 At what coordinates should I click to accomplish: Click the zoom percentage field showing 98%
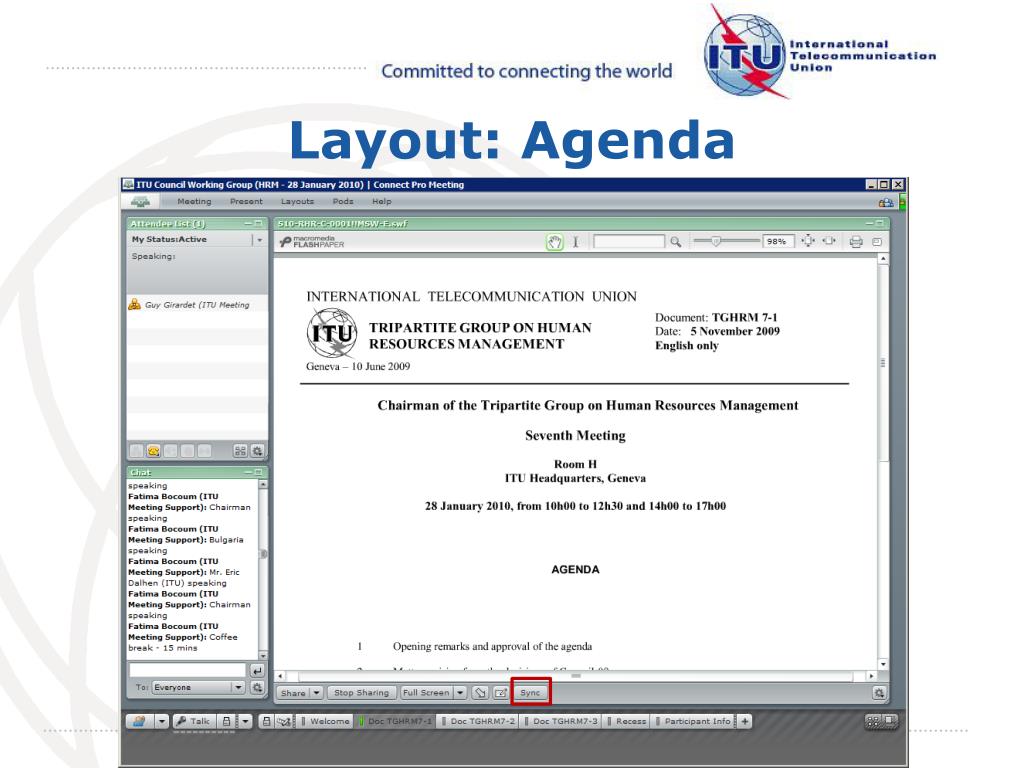(x=777, y=242)
